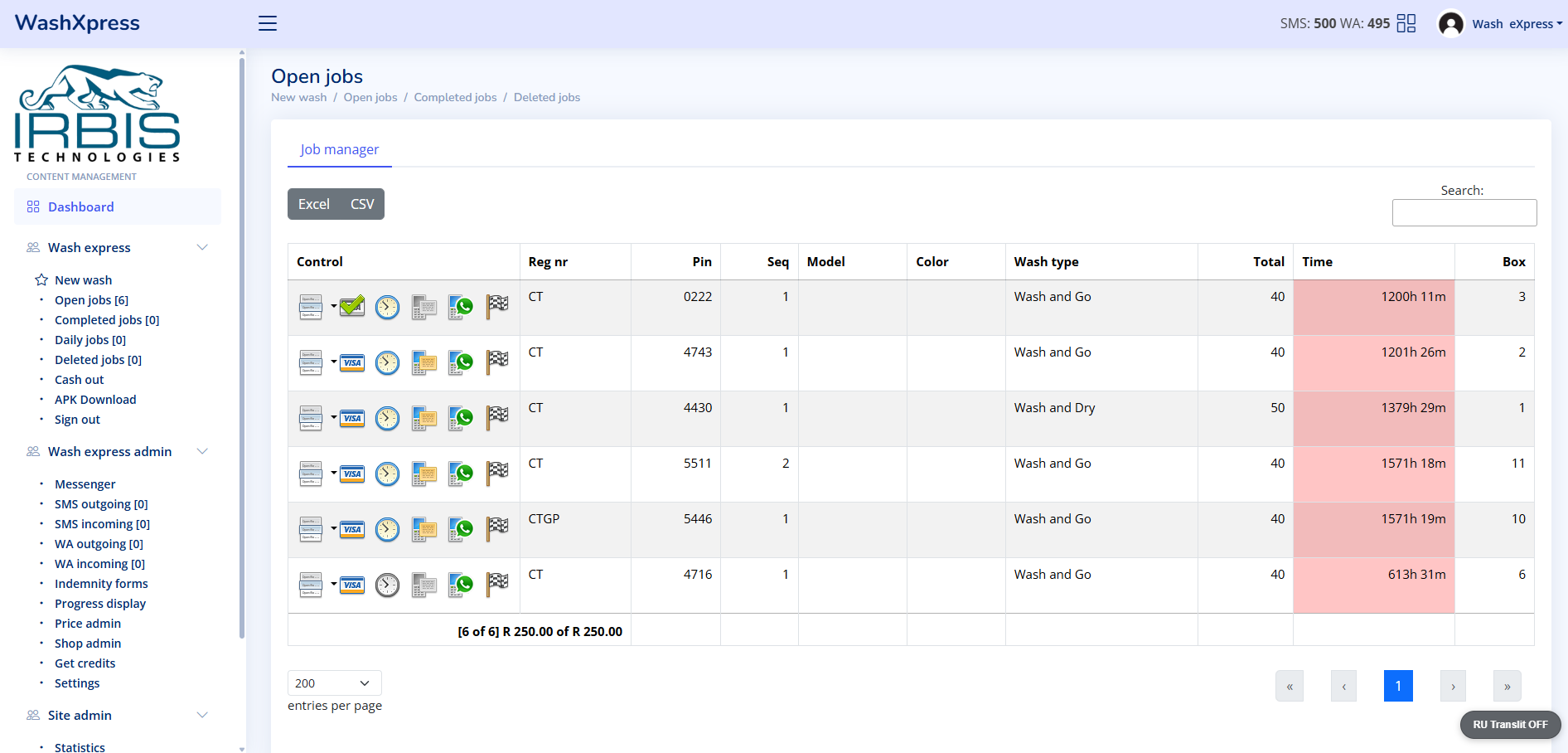The width and height of the screenshot is (1568, 753).
Task: Click the star icon beside New wash
Action: [x=41, y=280]
